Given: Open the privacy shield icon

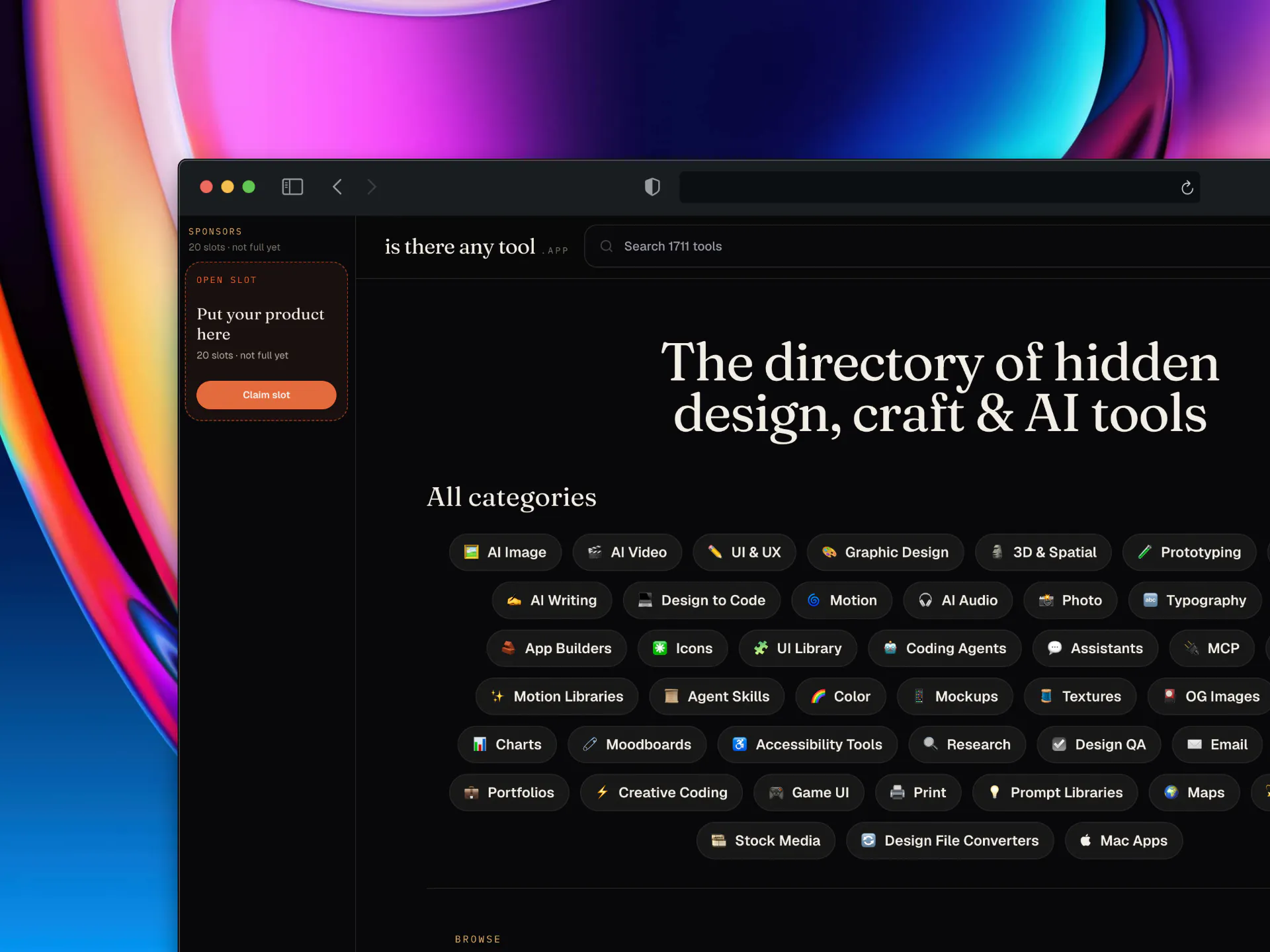Looking at the screenshot, I should pyautogui.click(x=652, y=187).
